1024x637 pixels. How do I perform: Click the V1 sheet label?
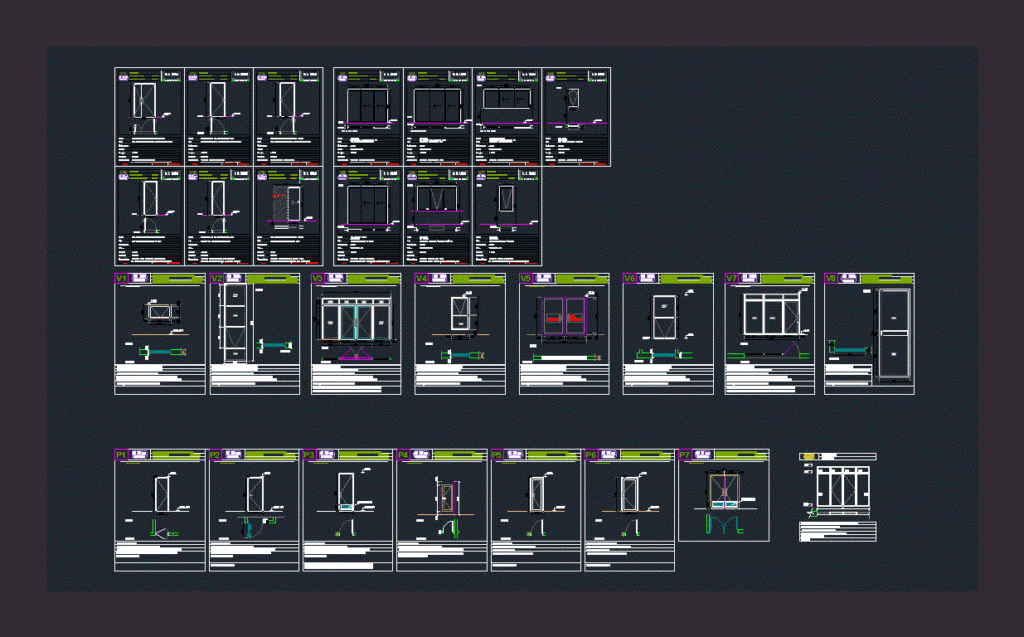pos(121,278)
